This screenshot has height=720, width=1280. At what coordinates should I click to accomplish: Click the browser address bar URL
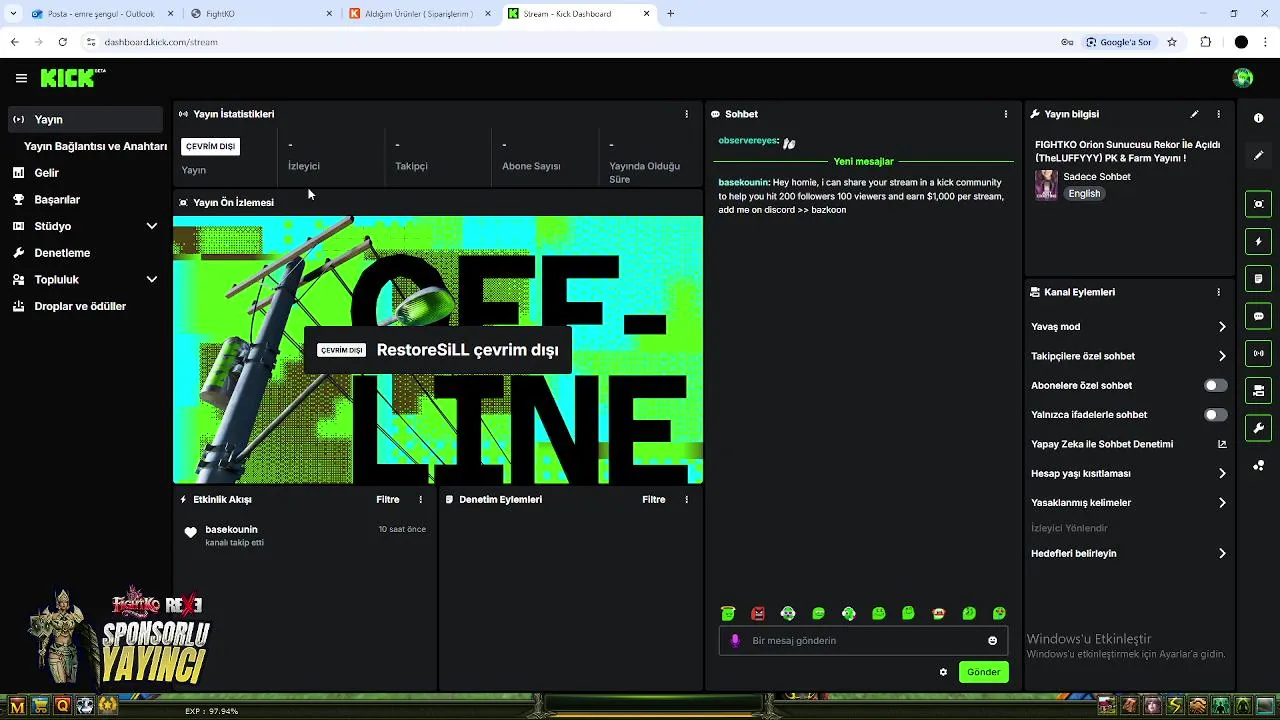(160, 42)
